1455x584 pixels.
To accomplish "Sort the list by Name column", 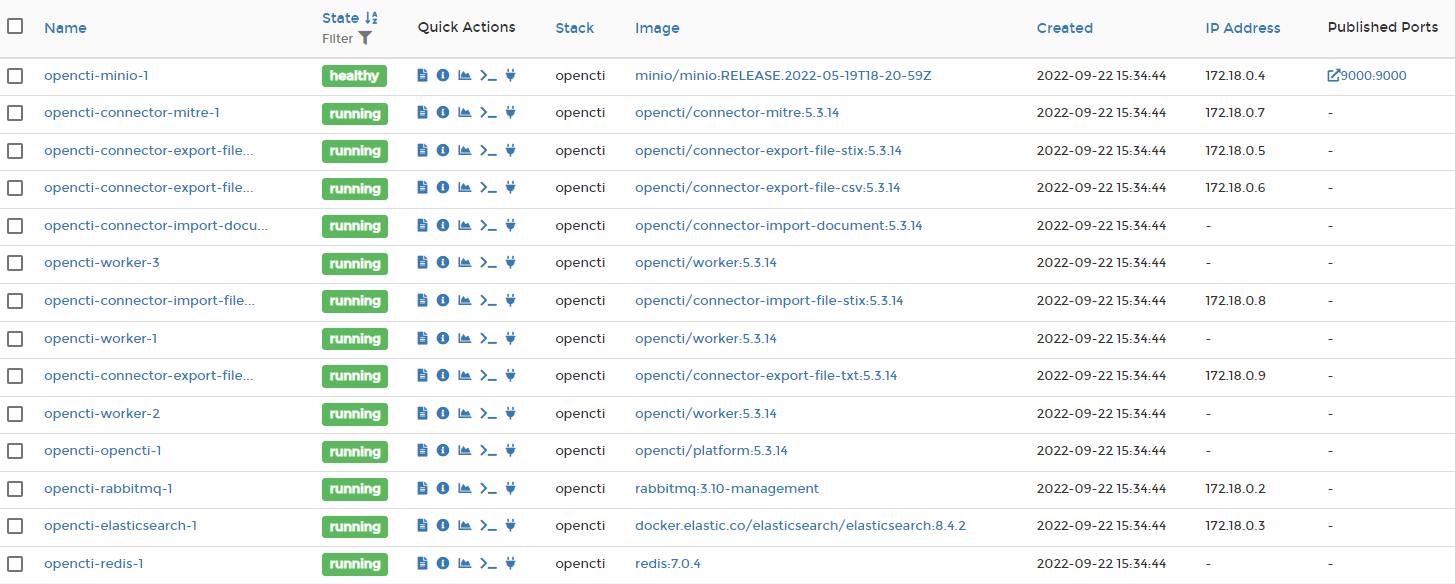I will 65,27.
